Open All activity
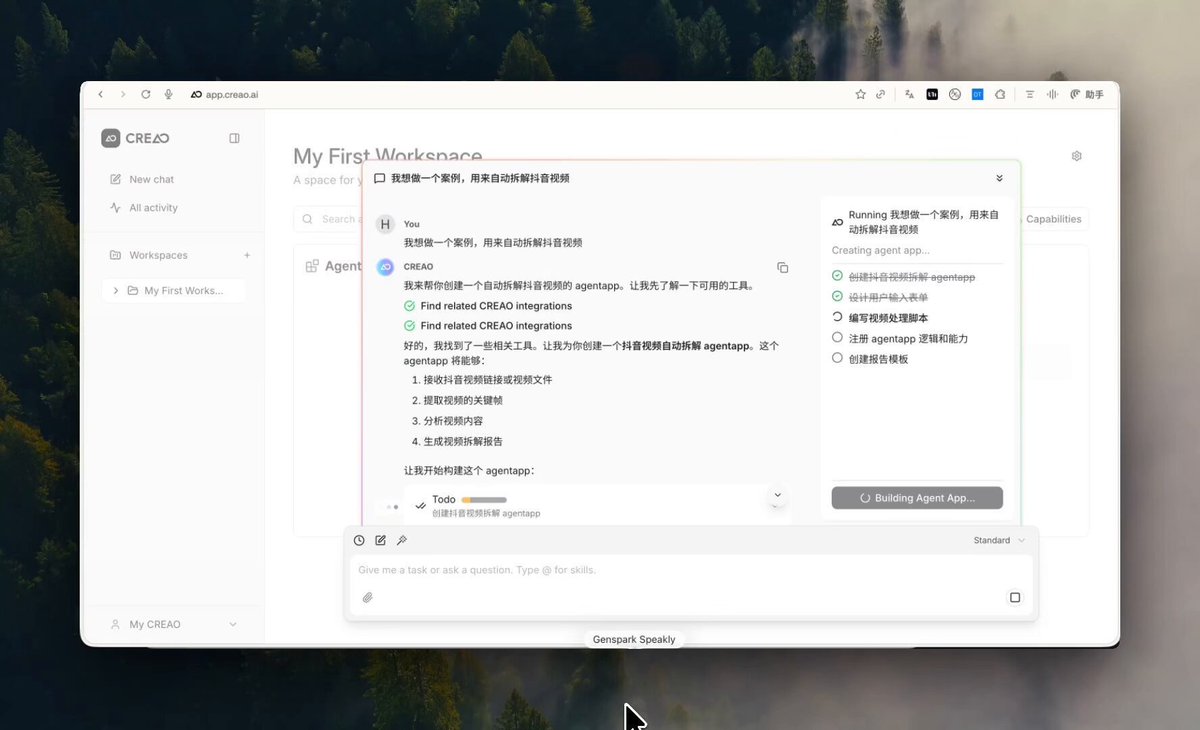Image resolution: width=1200 pixels, height=730 pixels. (x=144, y=208)
